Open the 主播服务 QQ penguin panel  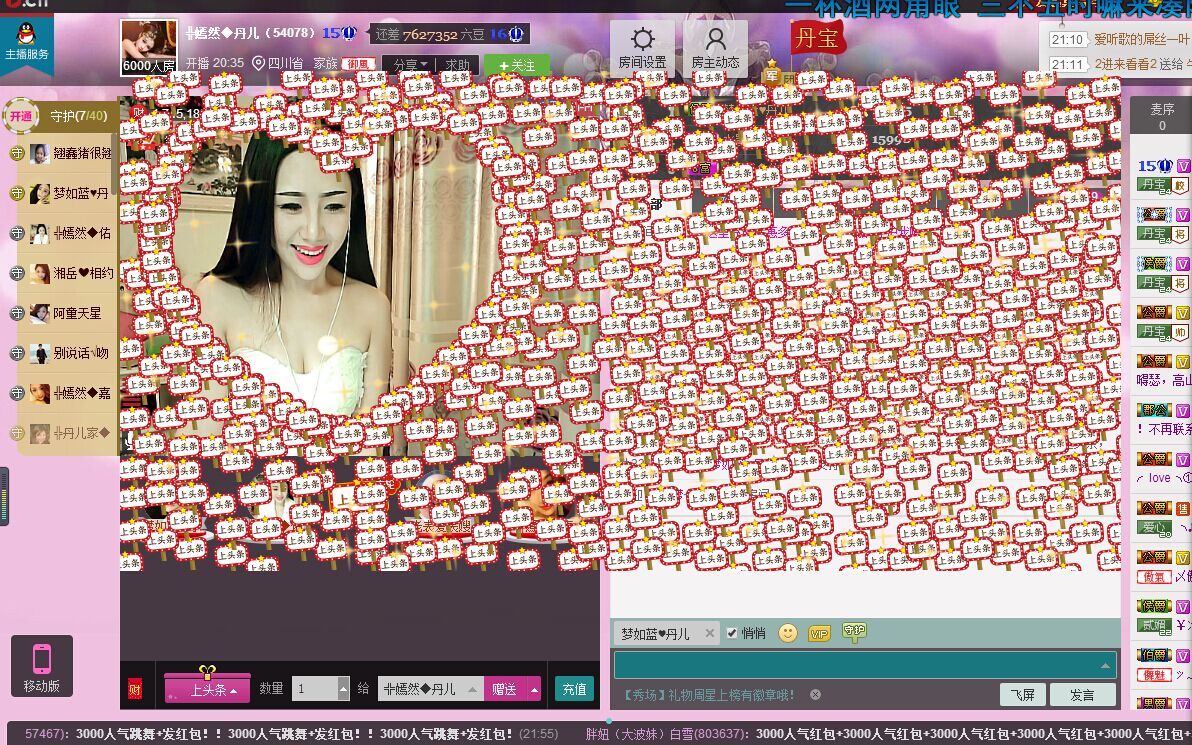coord(27,43)
